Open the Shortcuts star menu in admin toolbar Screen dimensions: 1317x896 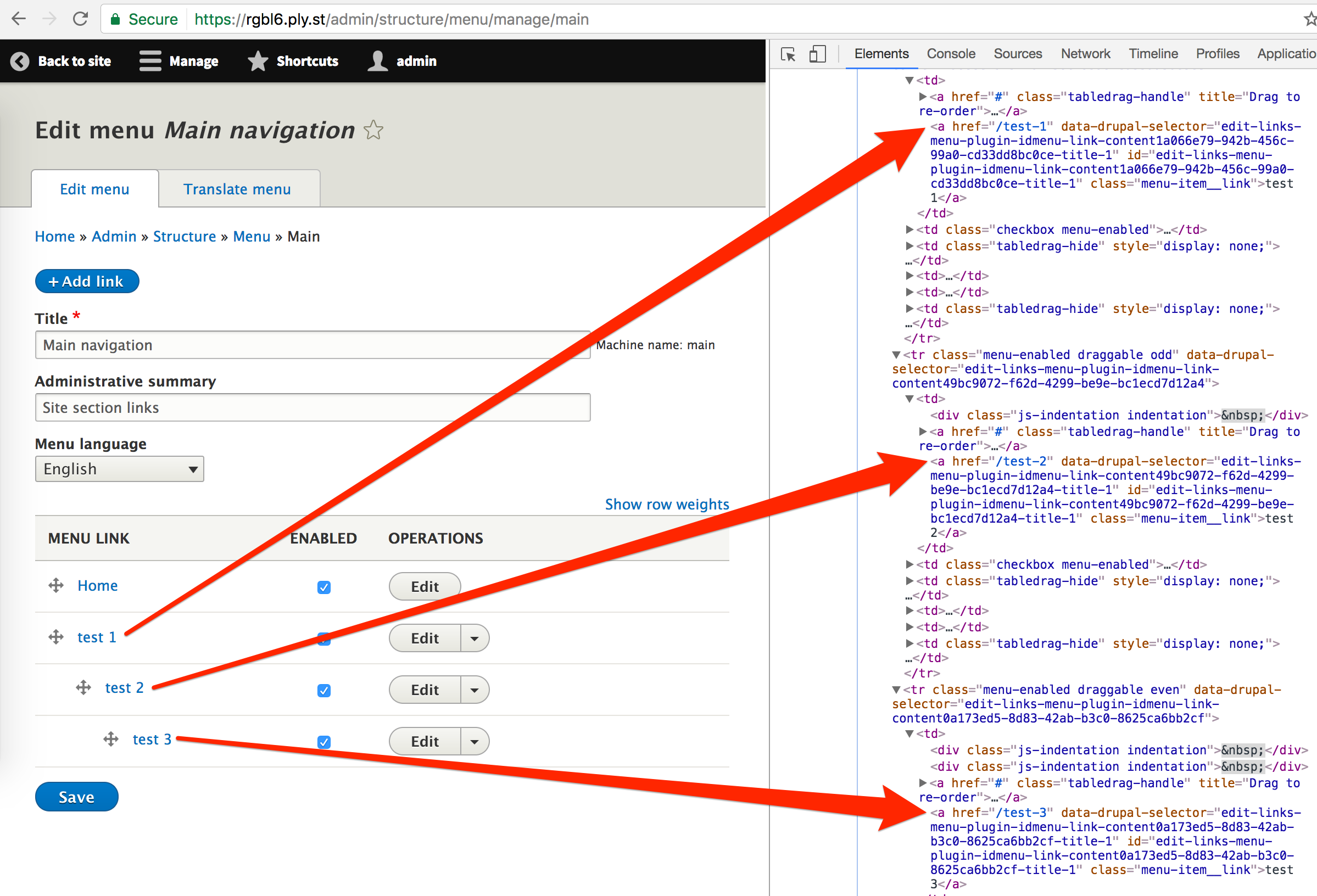[258, 60]
